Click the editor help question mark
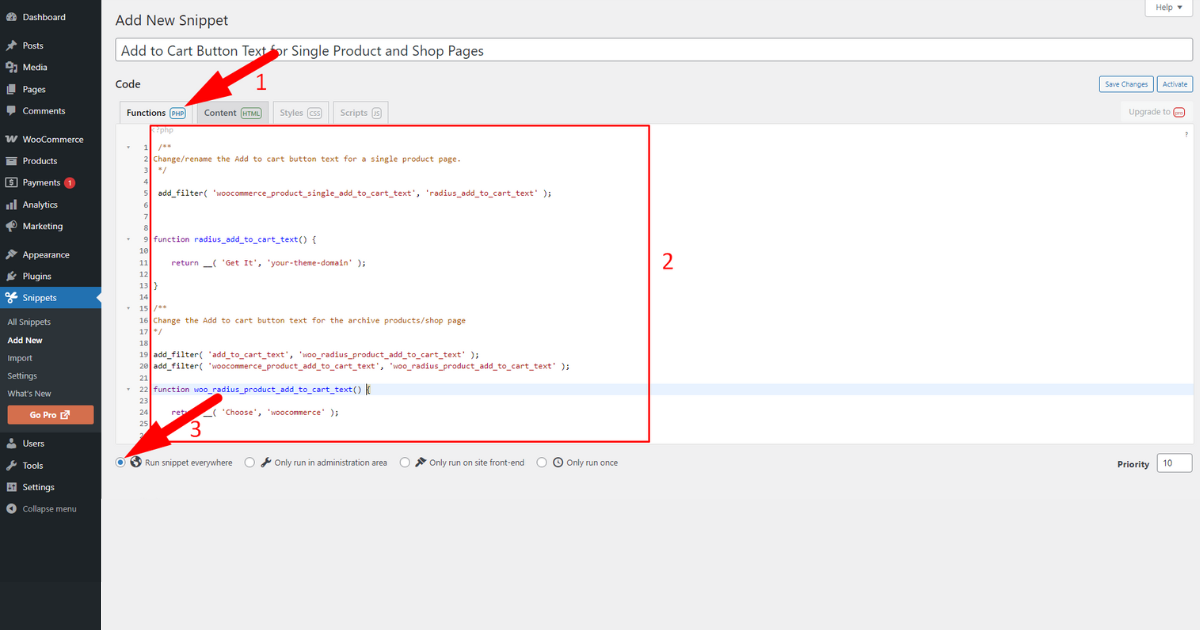1200x630 pixels. coord(1186,133)
